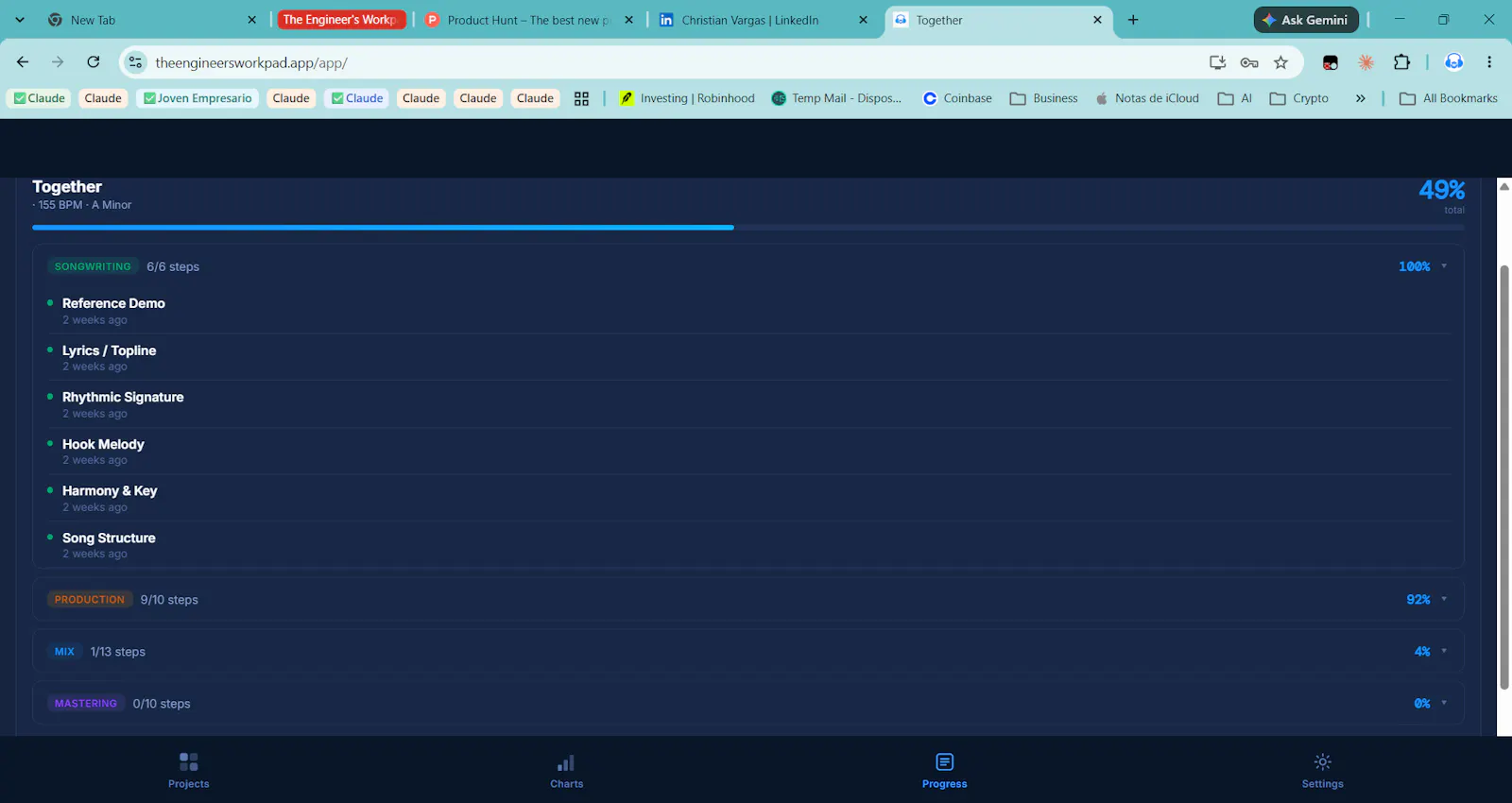
Task: Click the overall progress bar
Action: (748, 228)
